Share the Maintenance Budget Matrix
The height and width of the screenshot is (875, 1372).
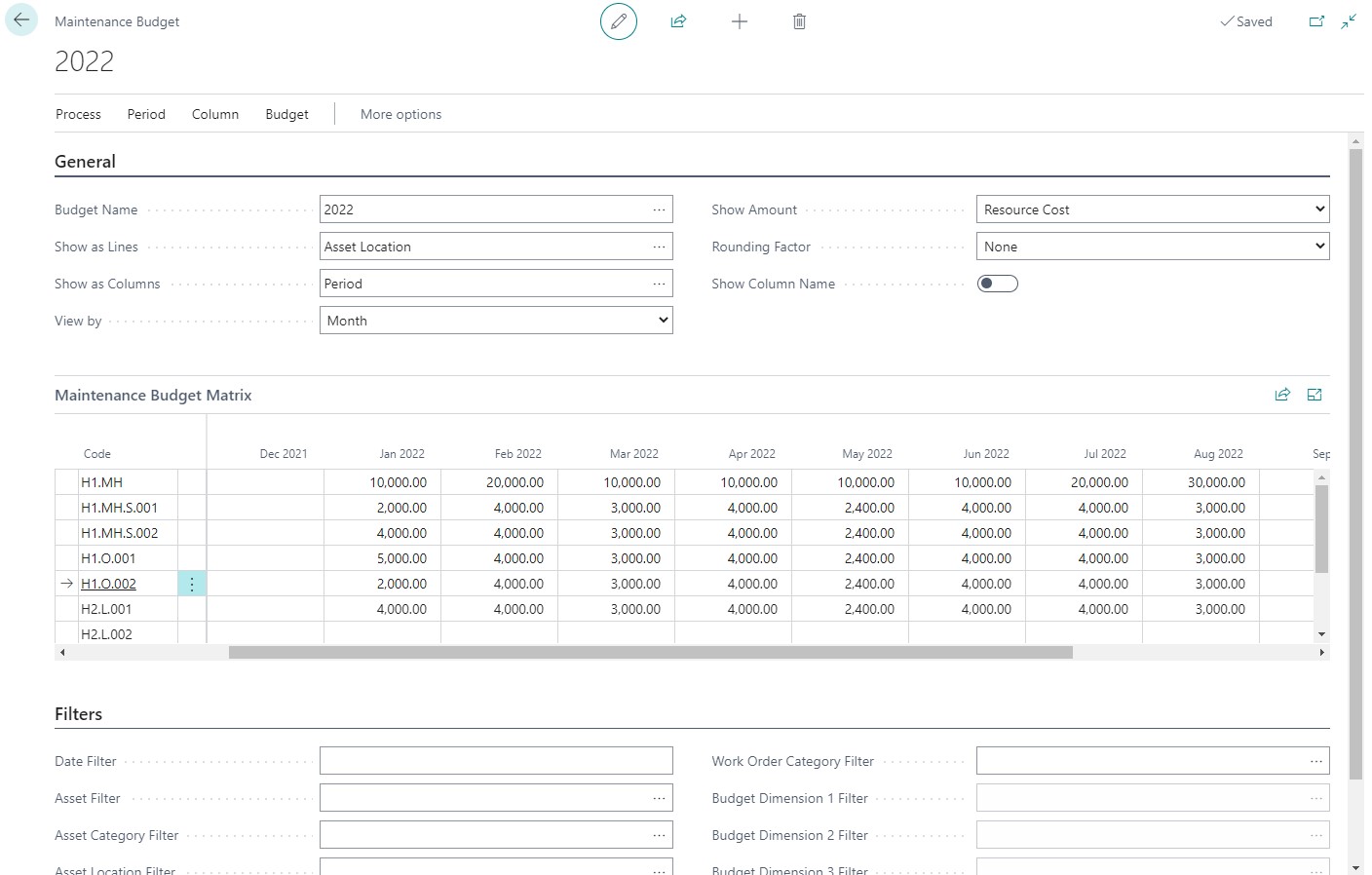click(1283, 395)
